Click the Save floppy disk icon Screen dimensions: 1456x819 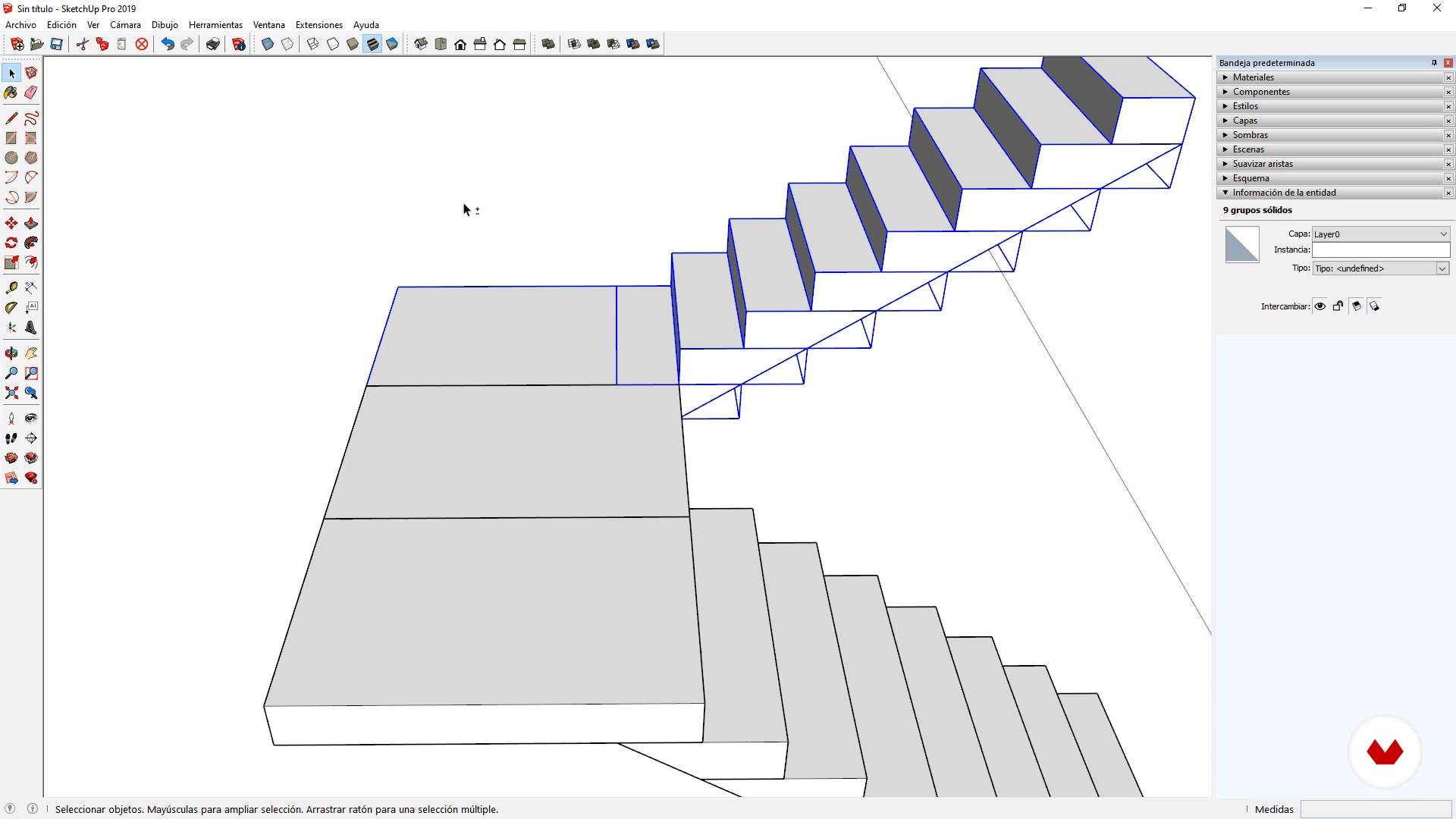[56, 44]
